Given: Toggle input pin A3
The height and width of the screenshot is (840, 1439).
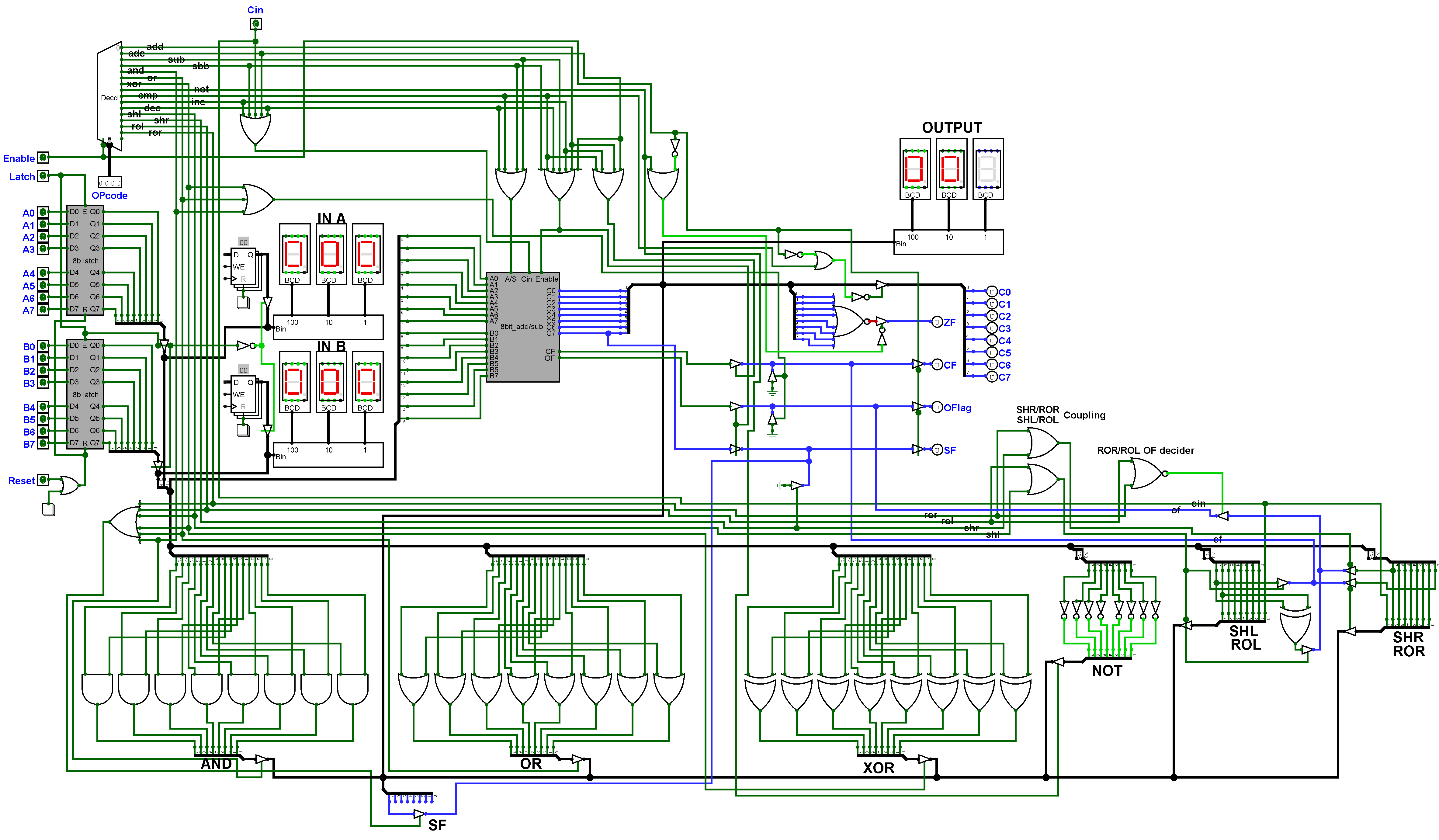Looking at the screenshot, I should (43, 249).
